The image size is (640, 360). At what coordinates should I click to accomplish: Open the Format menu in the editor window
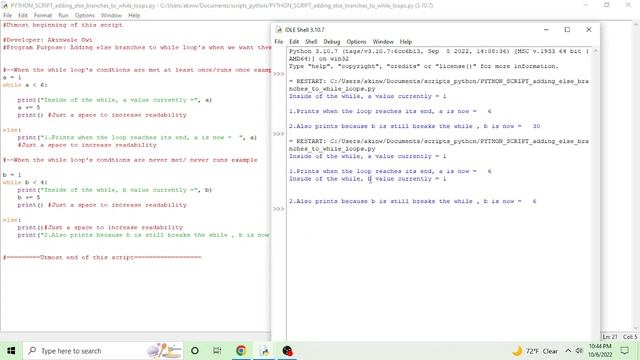(x=43, y=15)
